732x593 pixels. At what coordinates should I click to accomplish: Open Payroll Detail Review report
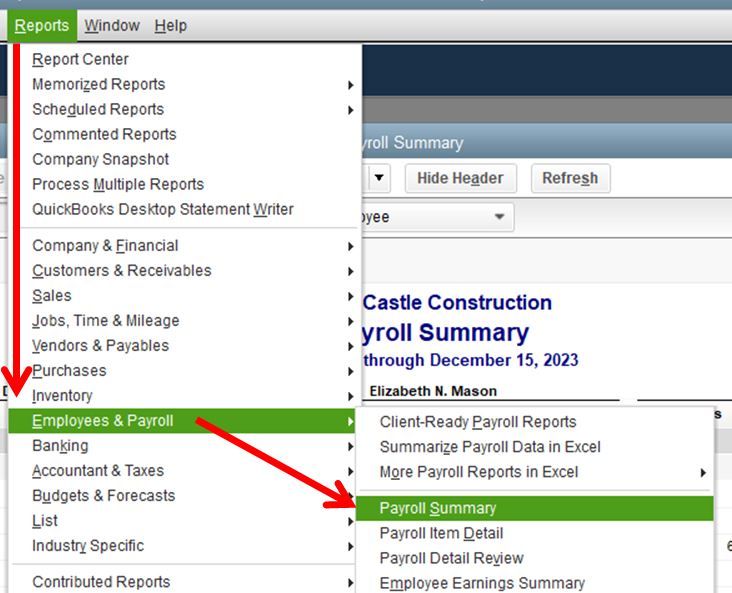(535, 558)
